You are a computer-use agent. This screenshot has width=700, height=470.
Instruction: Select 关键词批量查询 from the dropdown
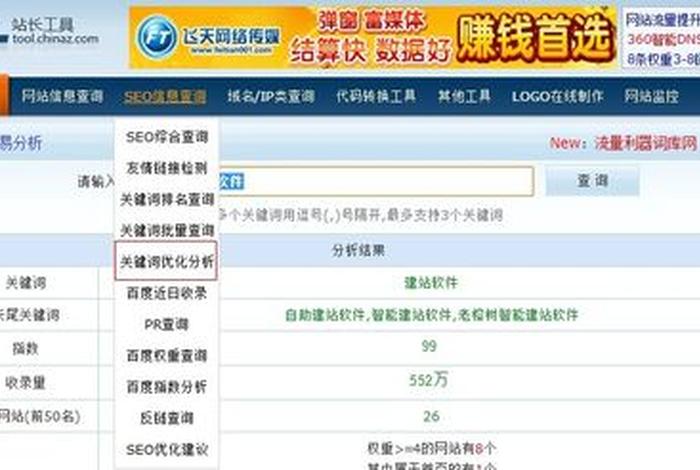tap(167, 231)
